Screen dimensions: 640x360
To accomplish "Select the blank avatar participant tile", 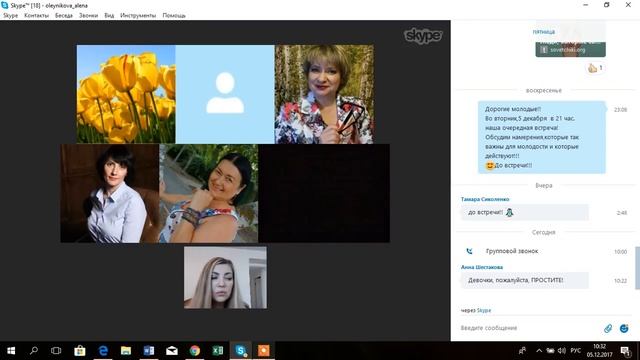I will (225, 94).
